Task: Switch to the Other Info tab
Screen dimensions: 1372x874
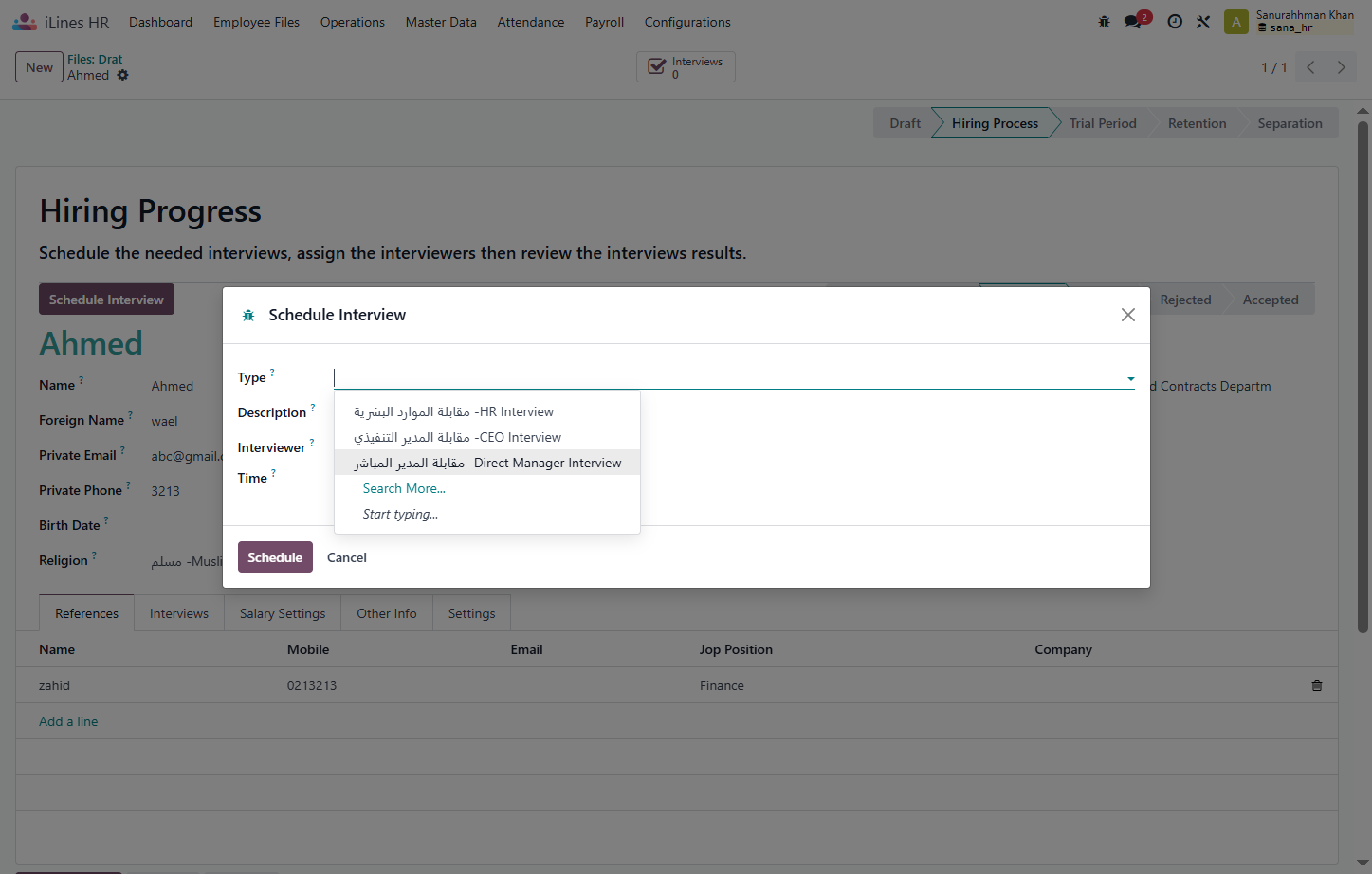Action: (387, 613)
